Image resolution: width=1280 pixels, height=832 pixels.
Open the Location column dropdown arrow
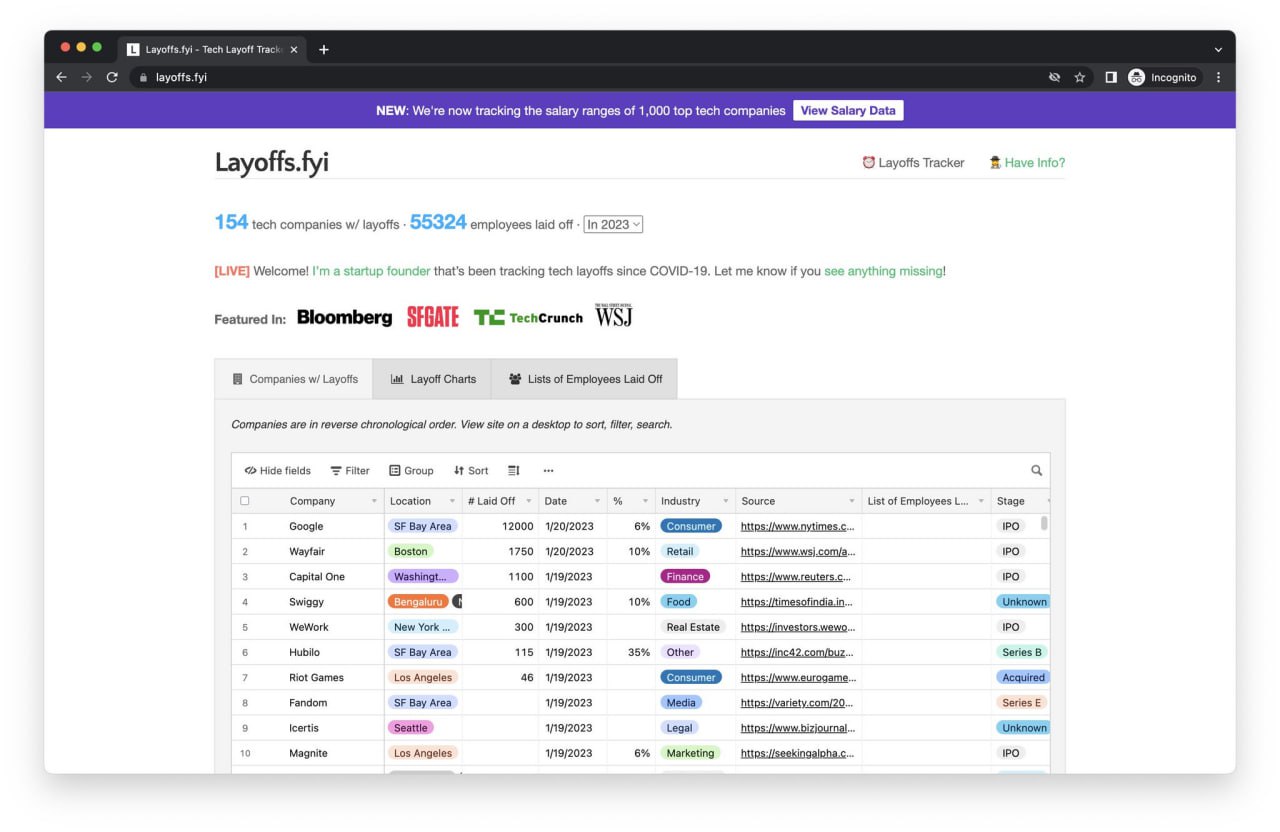tap(452, 502)
